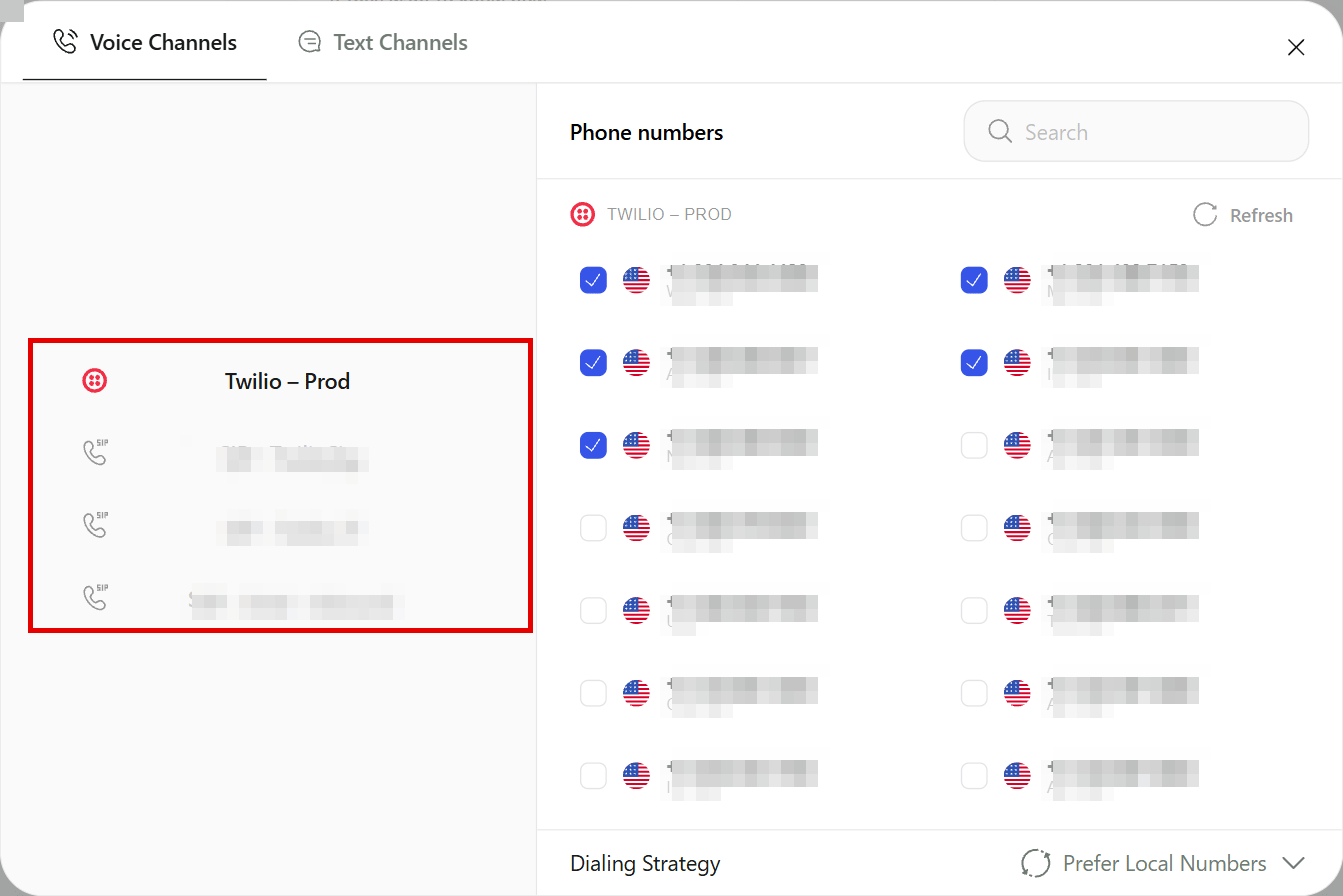
Task: Close the channels dialog
Action: [1296, 47]
